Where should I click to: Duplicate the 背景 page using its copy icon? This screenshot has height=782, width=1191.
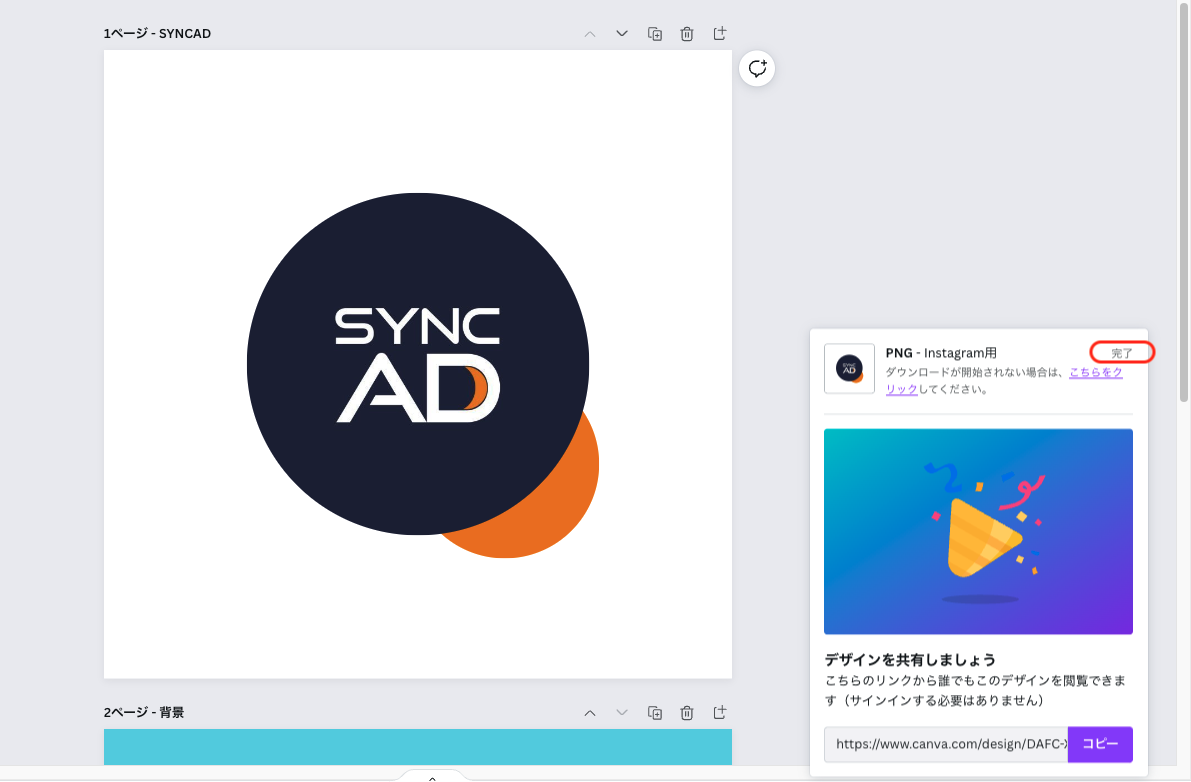click(x=654, y=712)
